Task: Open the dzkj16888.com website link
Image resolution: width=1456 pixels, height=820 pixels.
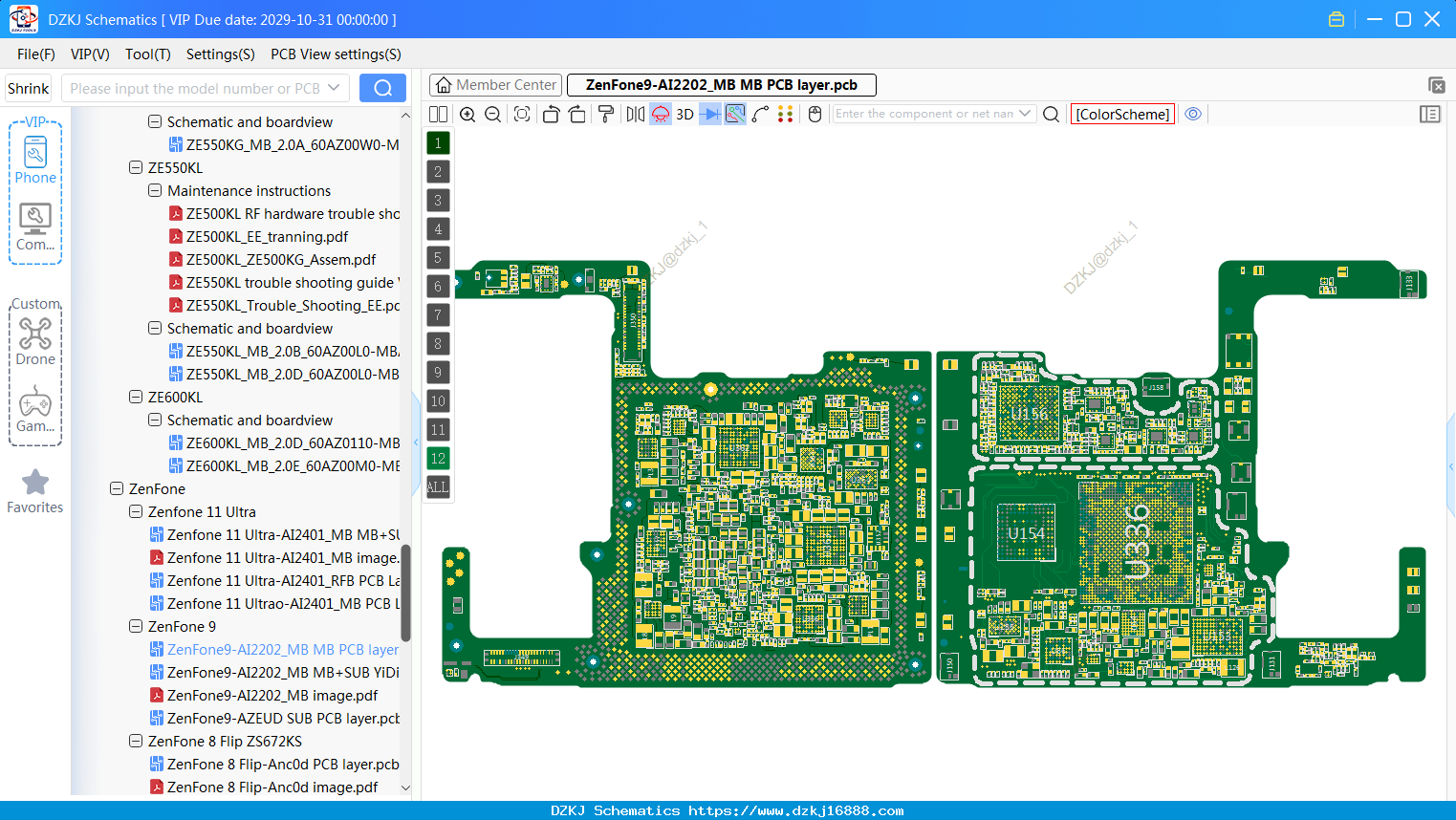Action: click(x=796, y=810)
